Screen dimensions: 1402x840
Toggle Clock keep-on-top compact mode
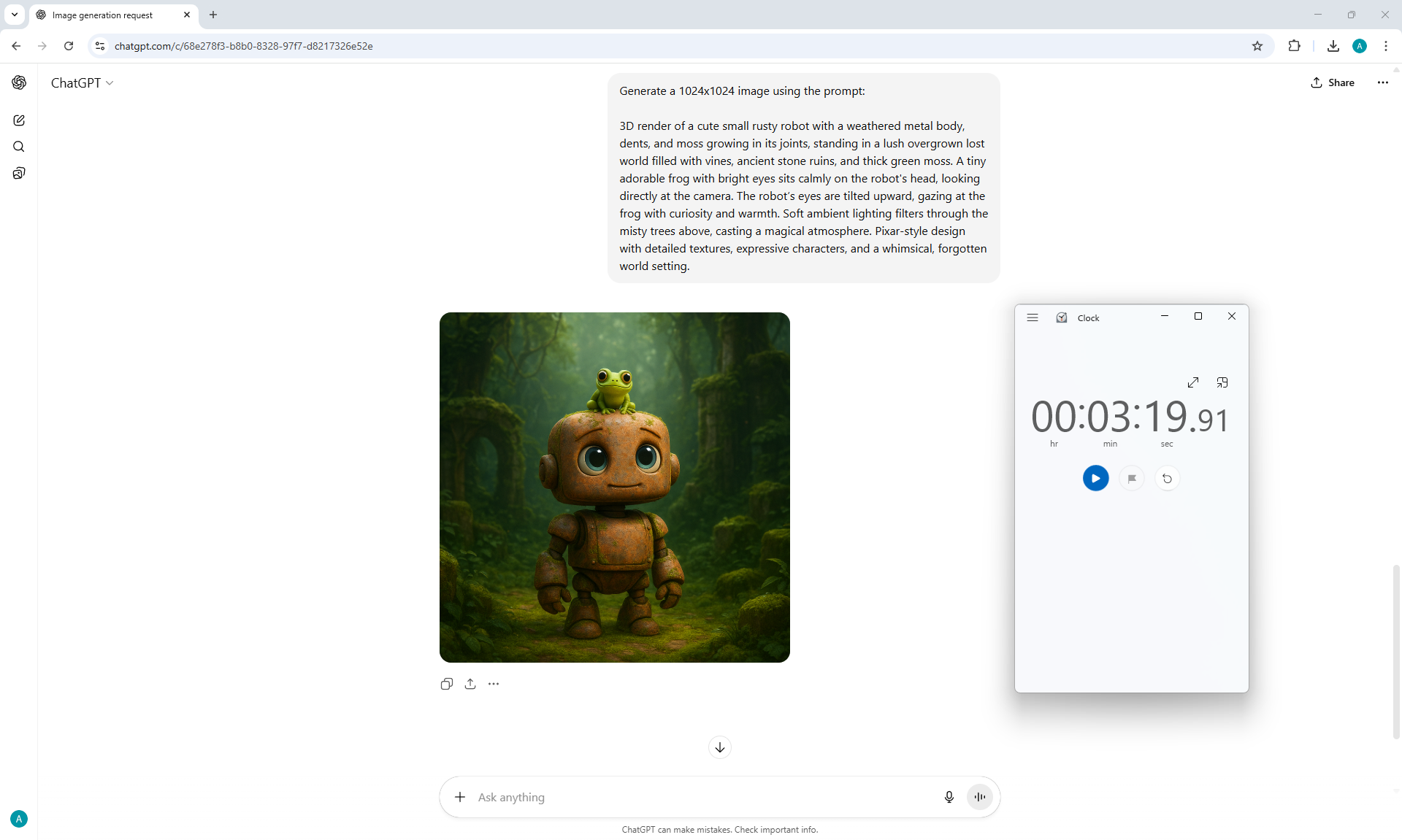point(1222,382)
